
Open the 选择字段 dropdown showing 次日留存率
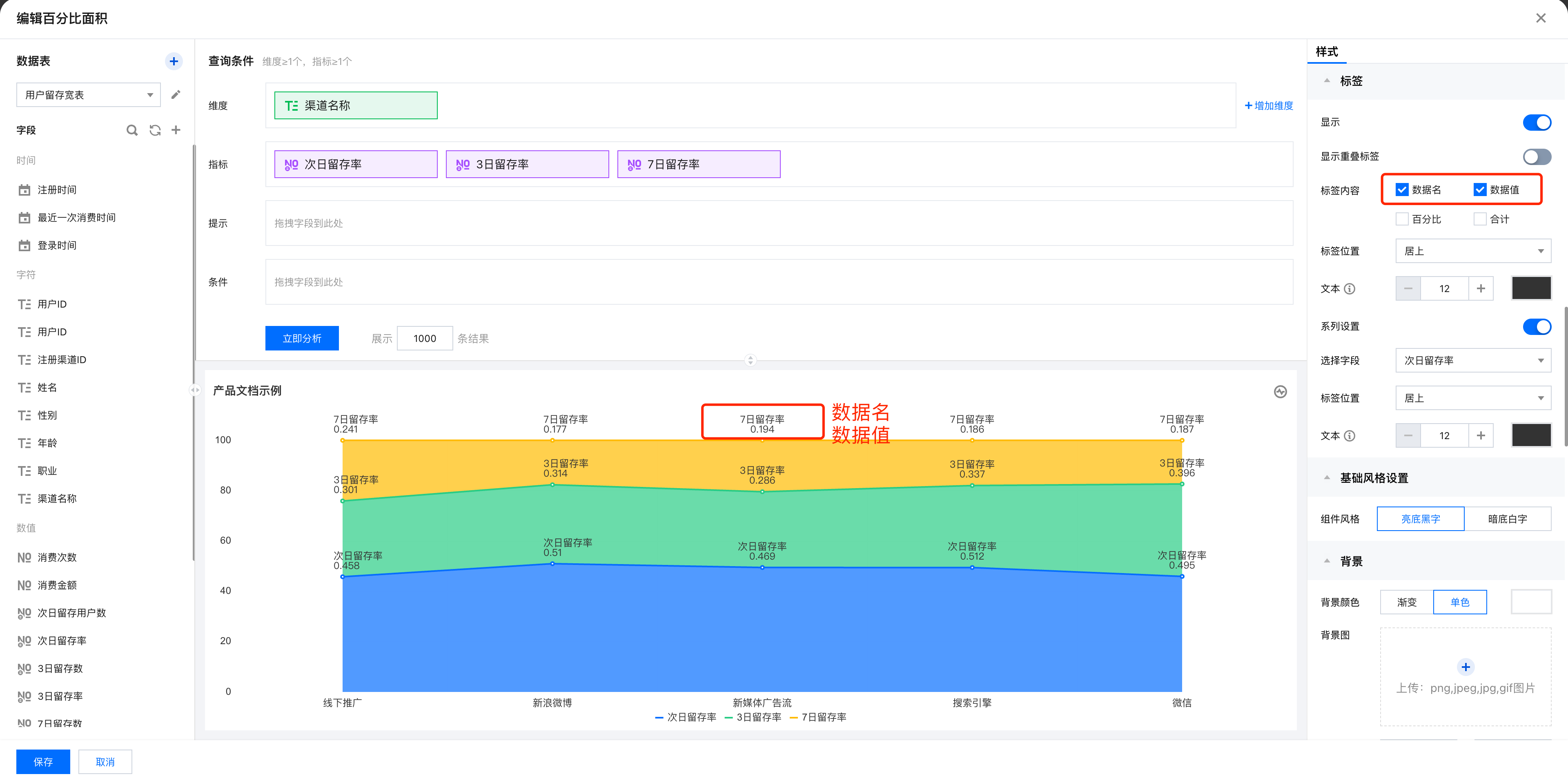point(1472,360)
